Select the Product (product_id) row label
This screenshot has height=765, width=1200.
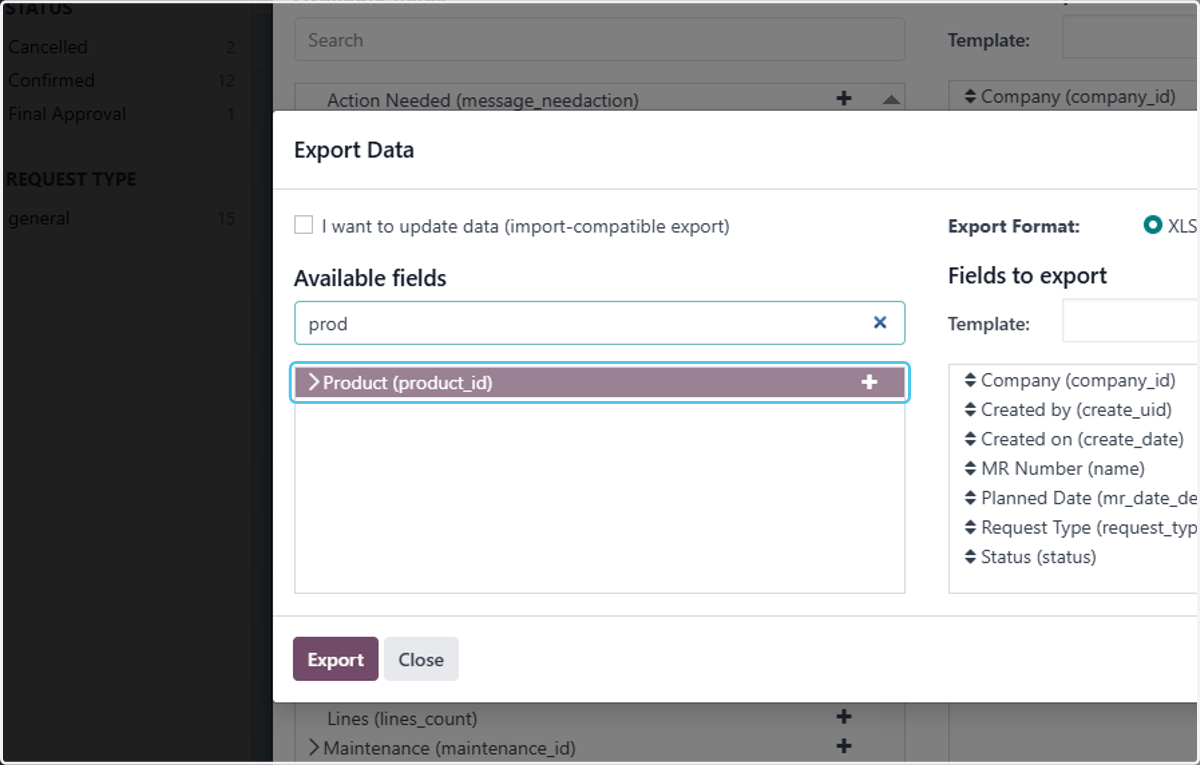click(408, 382)
